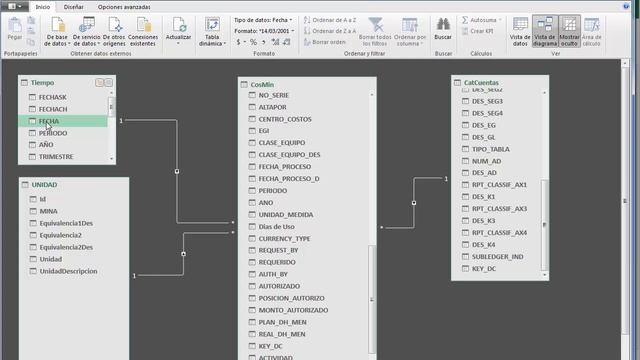Screen dimensions: 640x360
Task: Sort with Ordenar de Z a A
Action: [x=330, y=31]
